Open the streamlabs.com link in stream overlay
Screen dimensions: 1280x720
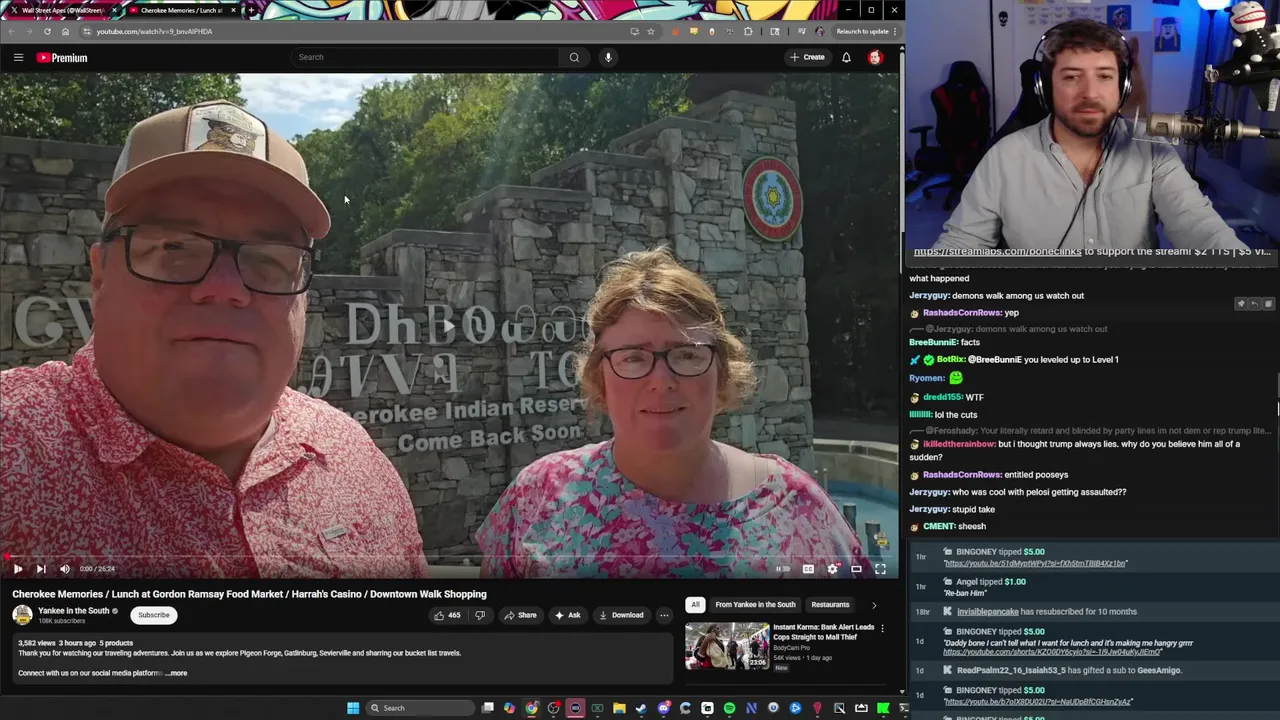tap(997, 252)
